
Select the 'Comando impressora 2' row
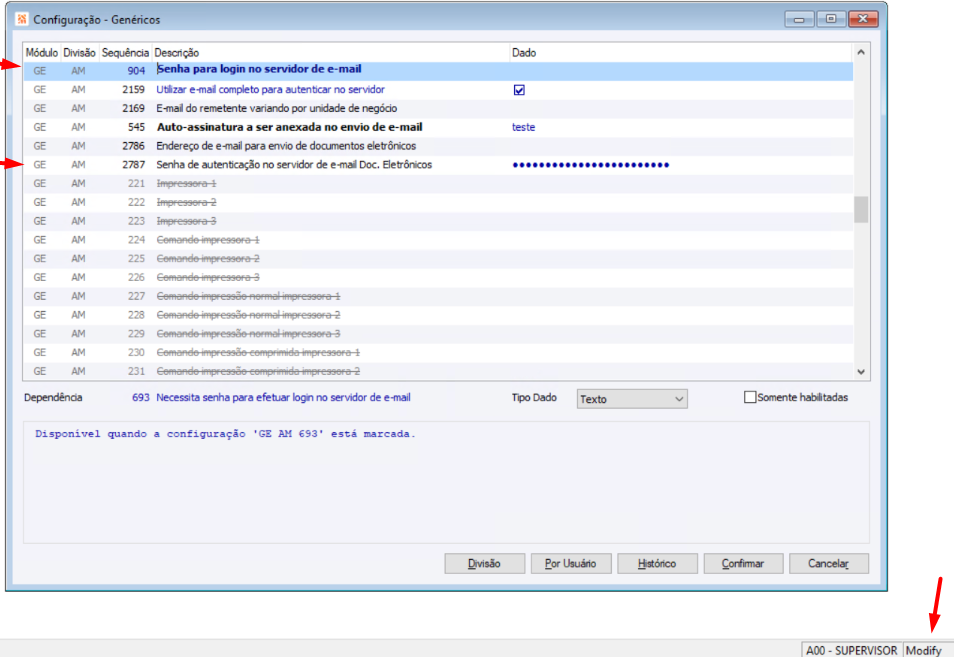(438, 259)
